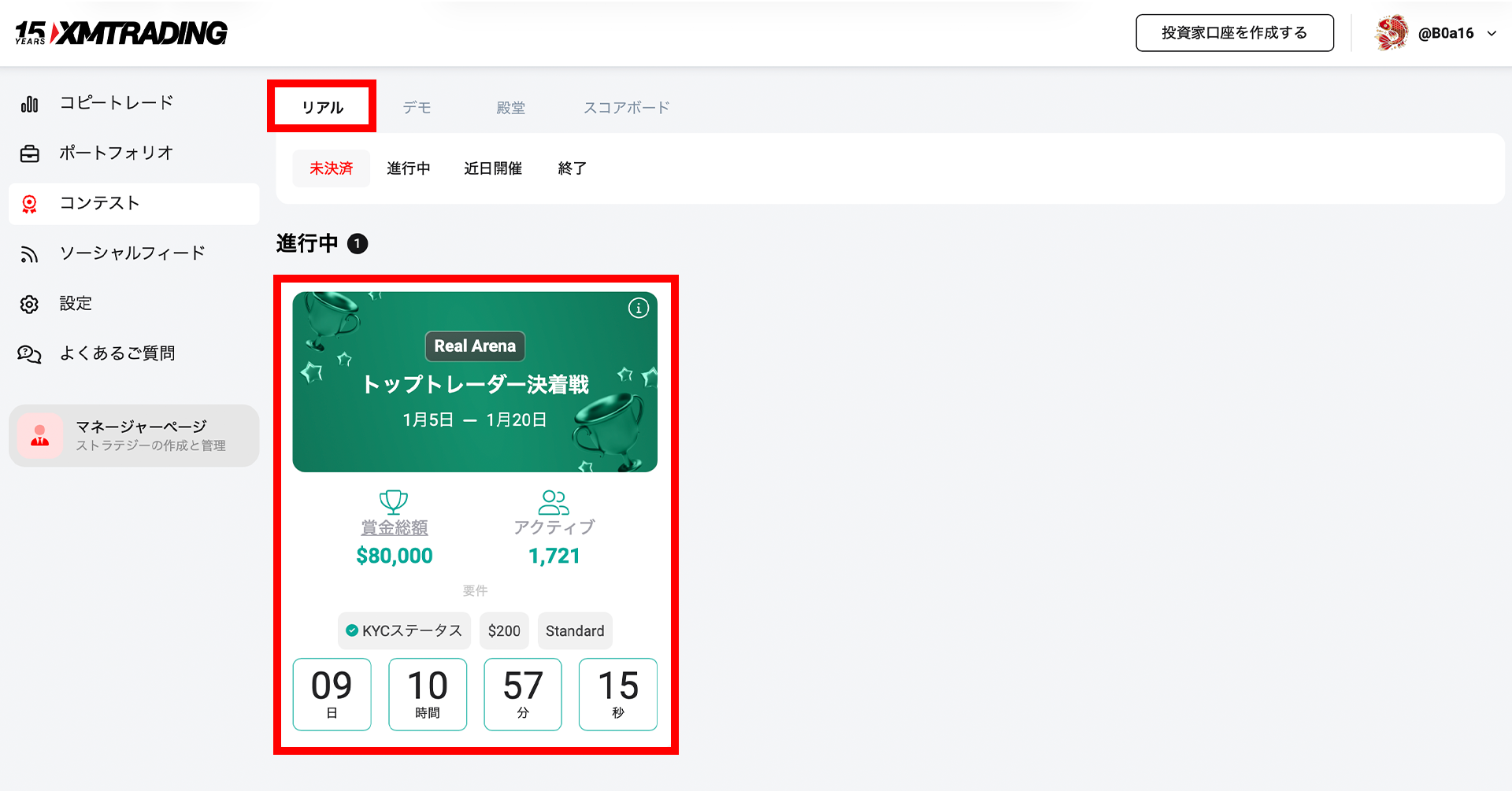Expand the @B0a16 account dropdown chevron
This screenshot has width=1512, height=791.
[x=1492, y=34]
